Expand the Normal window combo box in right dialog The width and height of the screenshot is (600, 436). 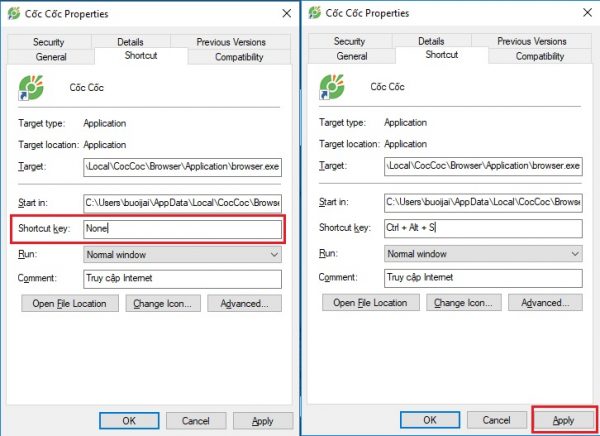[x=483, y=254]
